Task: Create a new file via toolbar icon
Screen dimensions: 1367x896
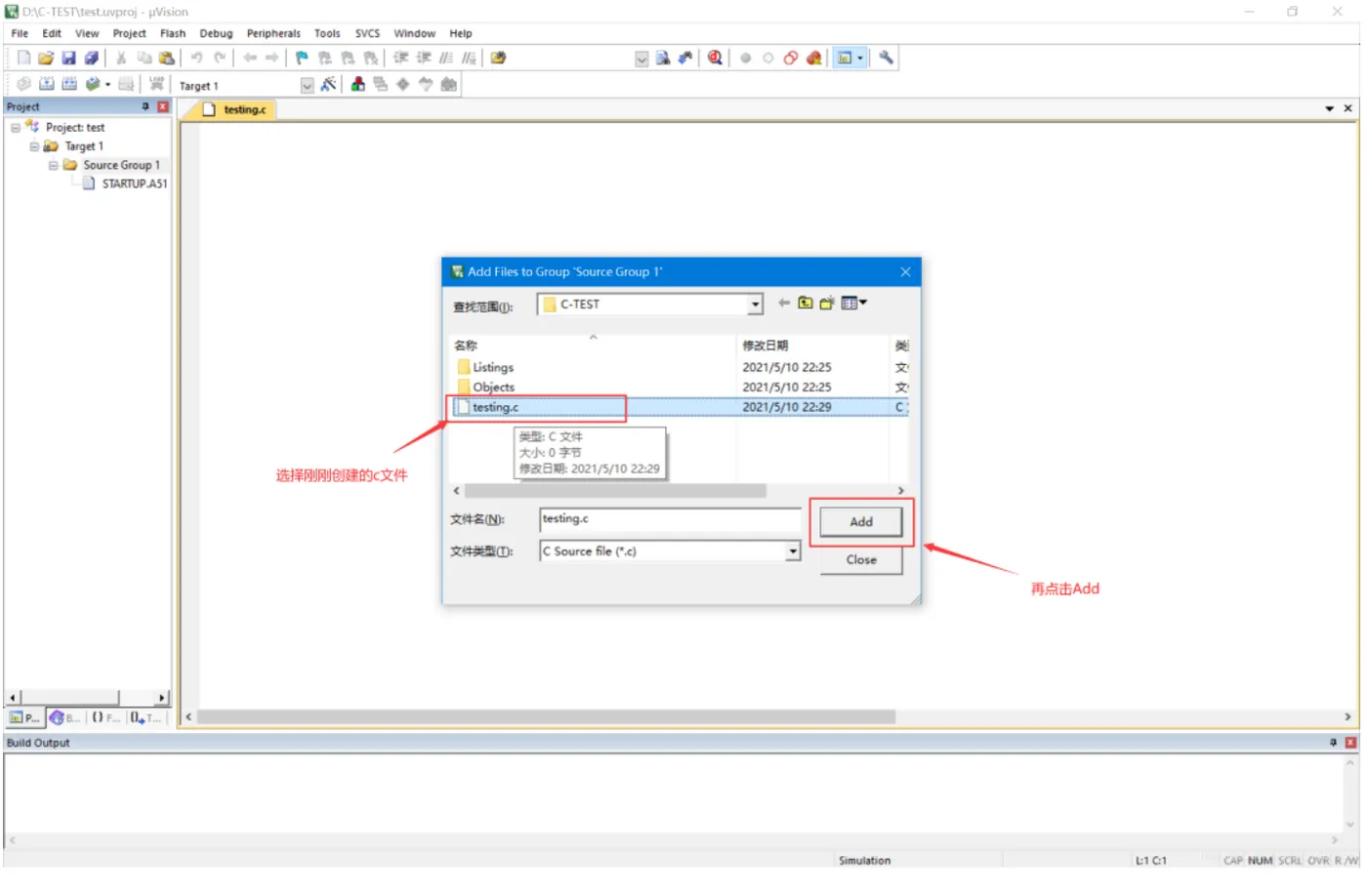Action: pos(23,59)
